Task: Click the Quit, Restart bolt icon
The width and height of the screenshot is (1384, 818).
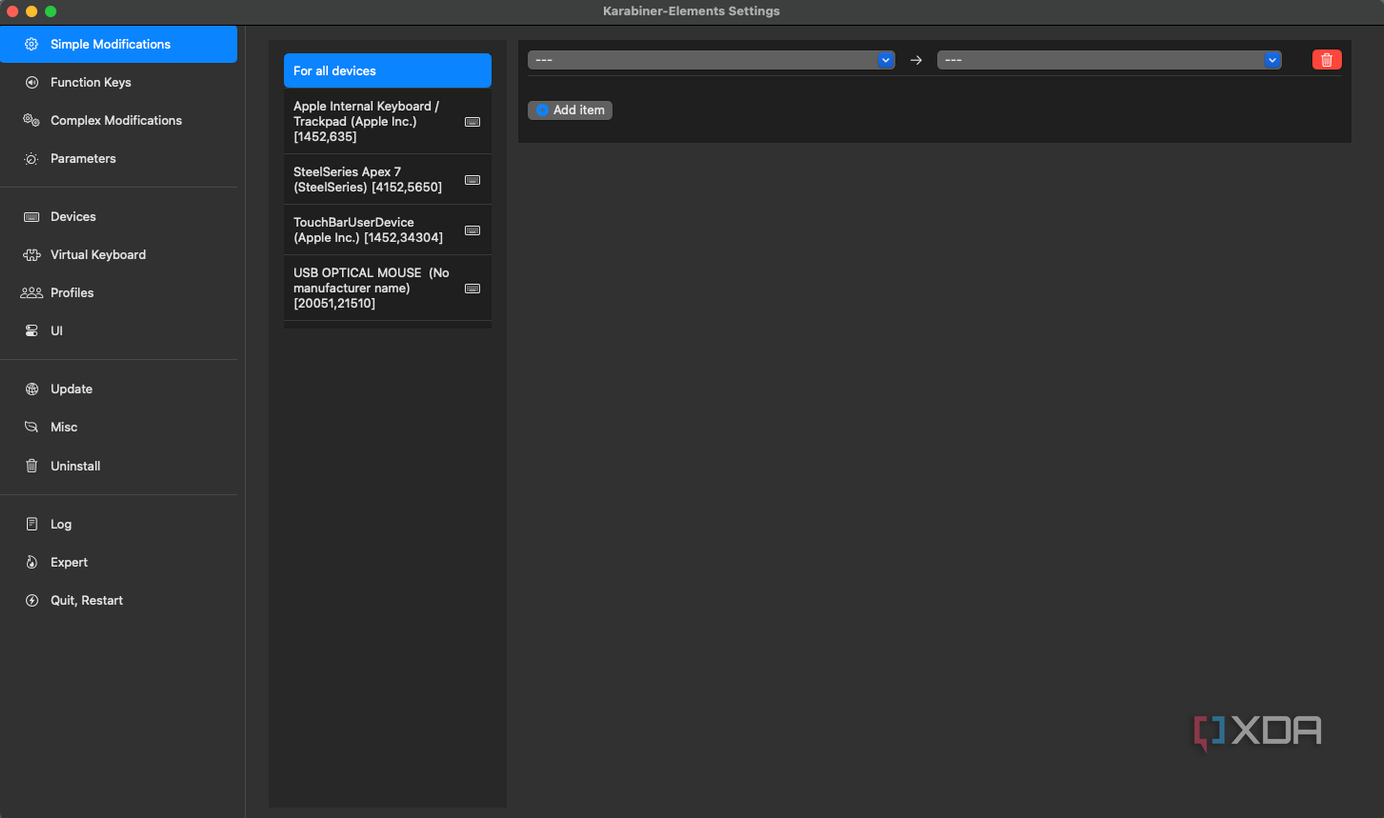Action: coord(31,599)
